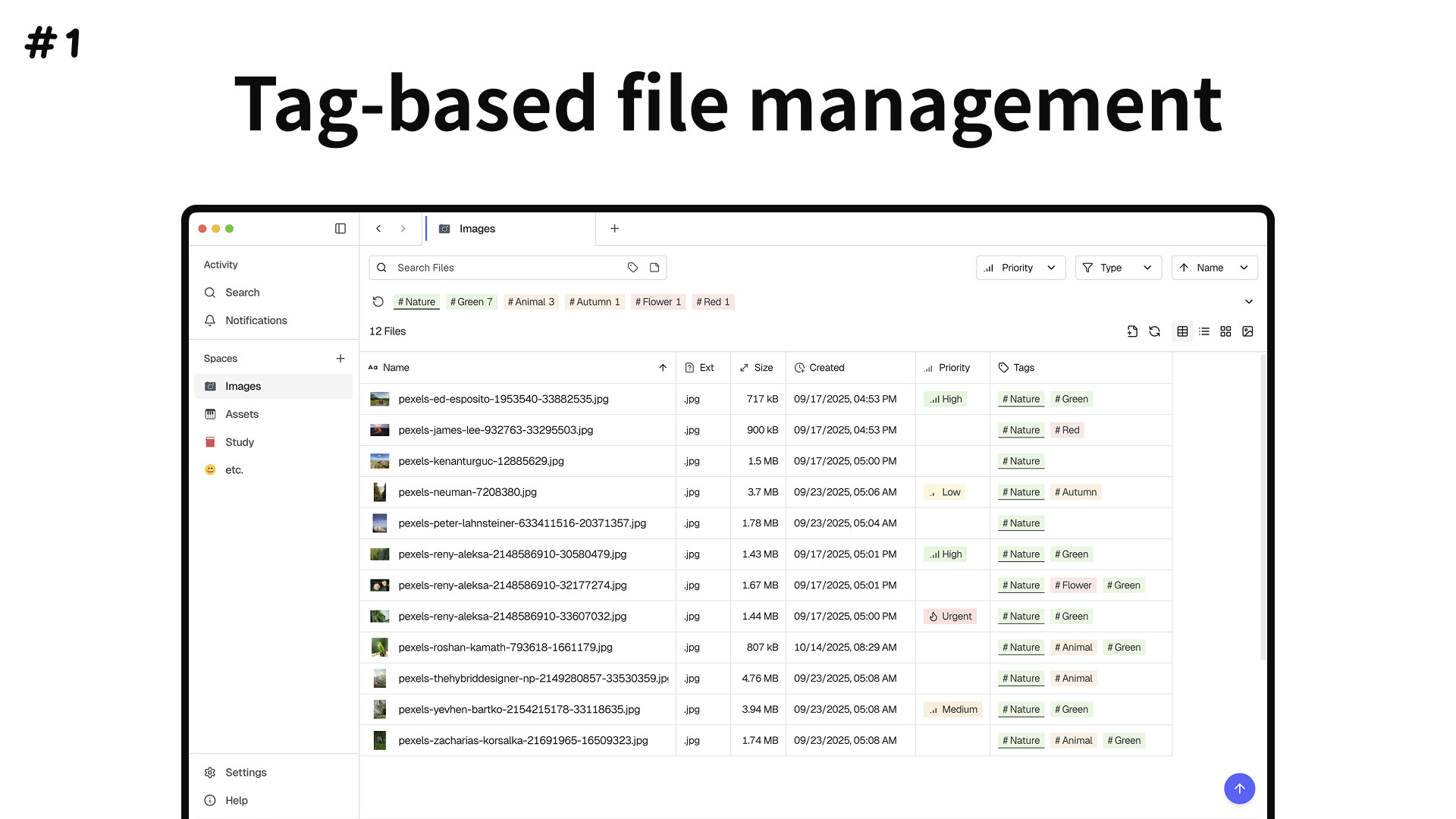Click the tag icon in the search bar
Image resolution: width=1456 pixels, height=819 pixels.
(x=632, y=267)
